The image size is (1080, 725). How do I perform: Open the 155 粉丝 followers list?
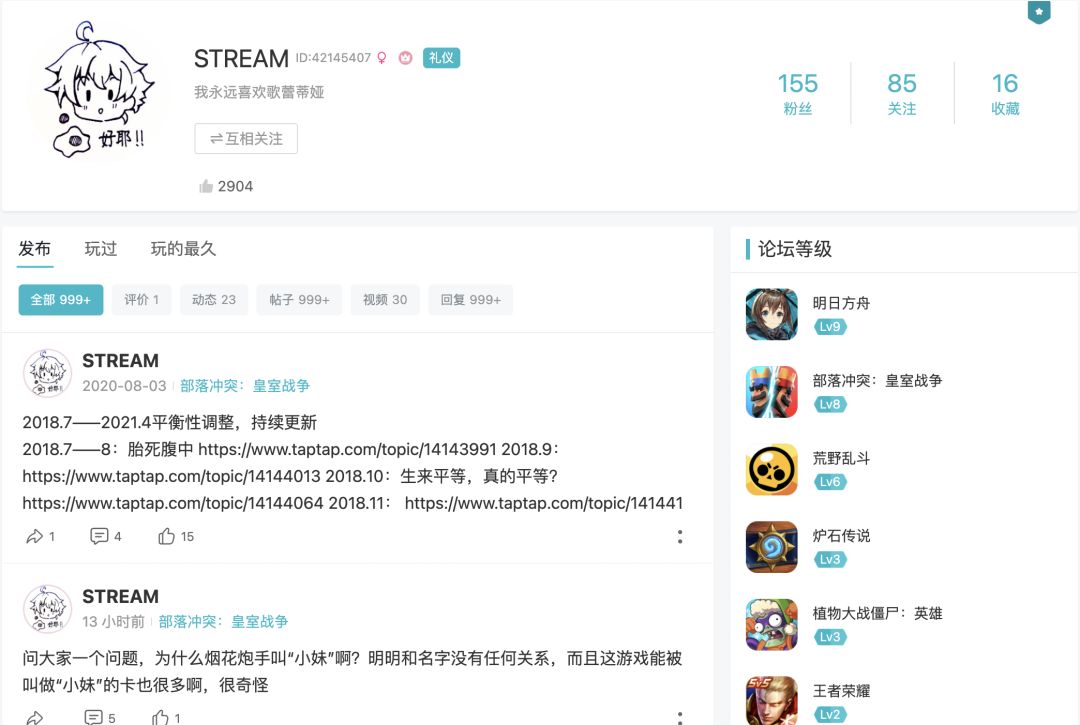[798, 94]
